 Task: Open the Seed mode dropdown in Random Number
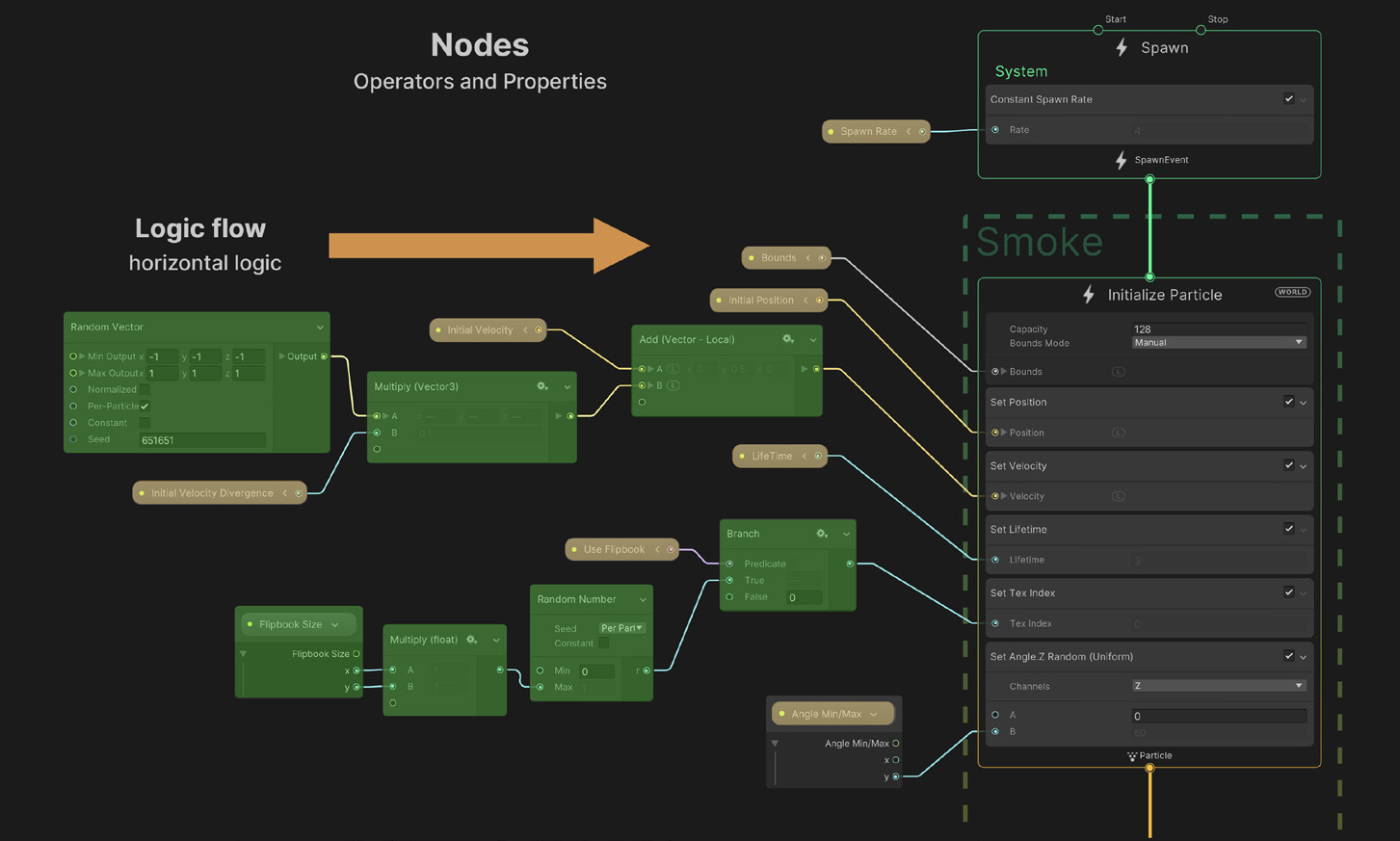621,628
